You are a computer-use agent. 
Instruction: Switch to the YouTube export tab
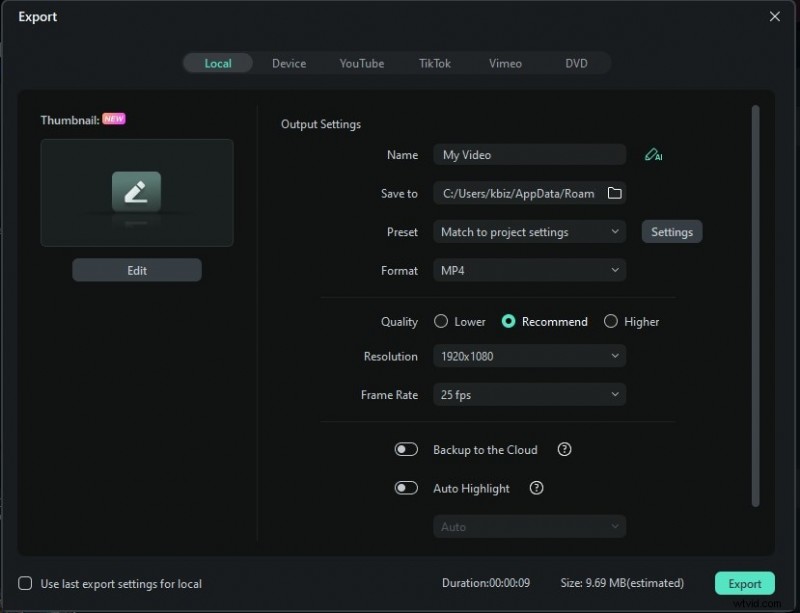pyautogui.click(x=361, y=62)
